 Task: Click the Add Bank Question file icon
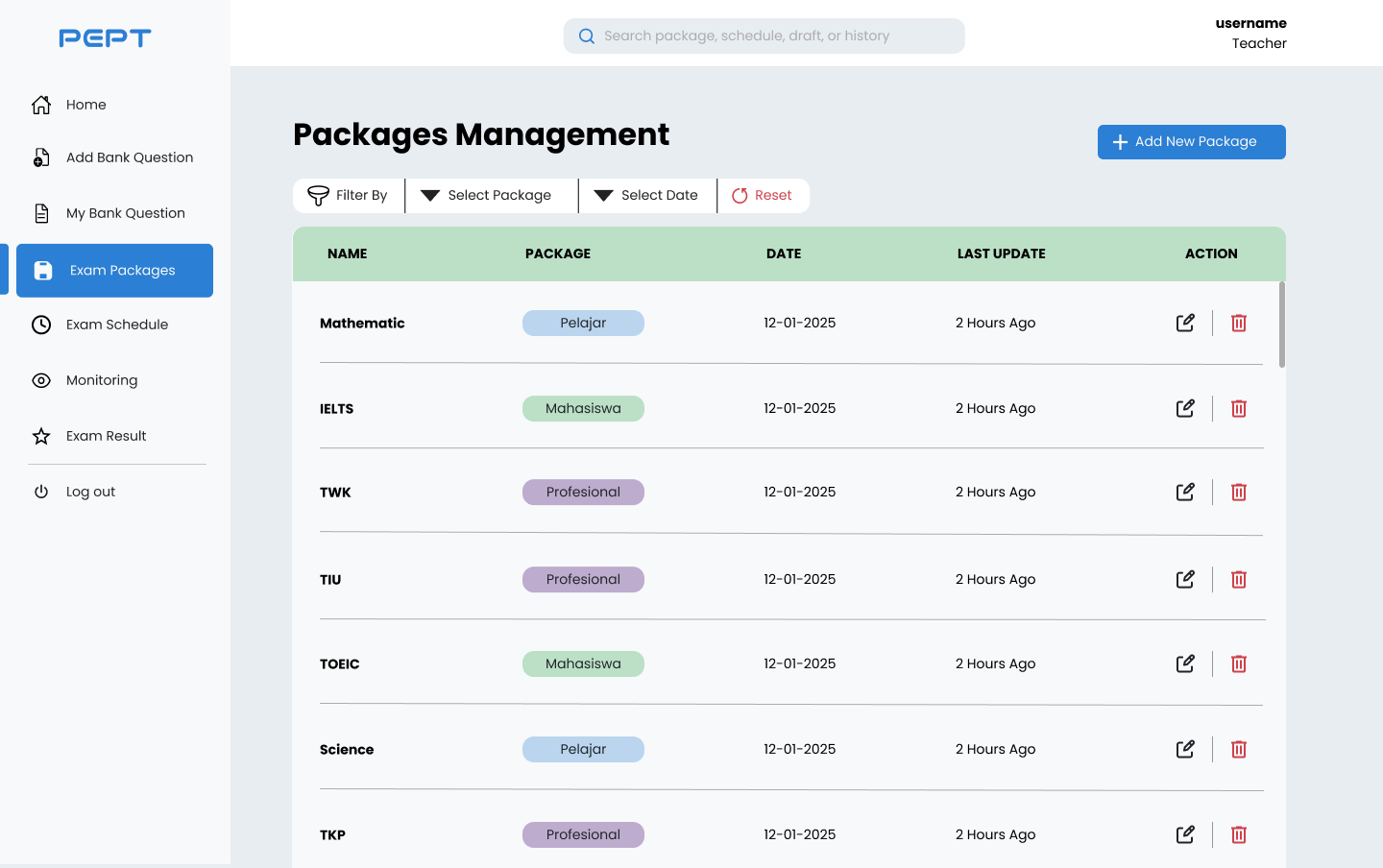click(x=41, y=157)
